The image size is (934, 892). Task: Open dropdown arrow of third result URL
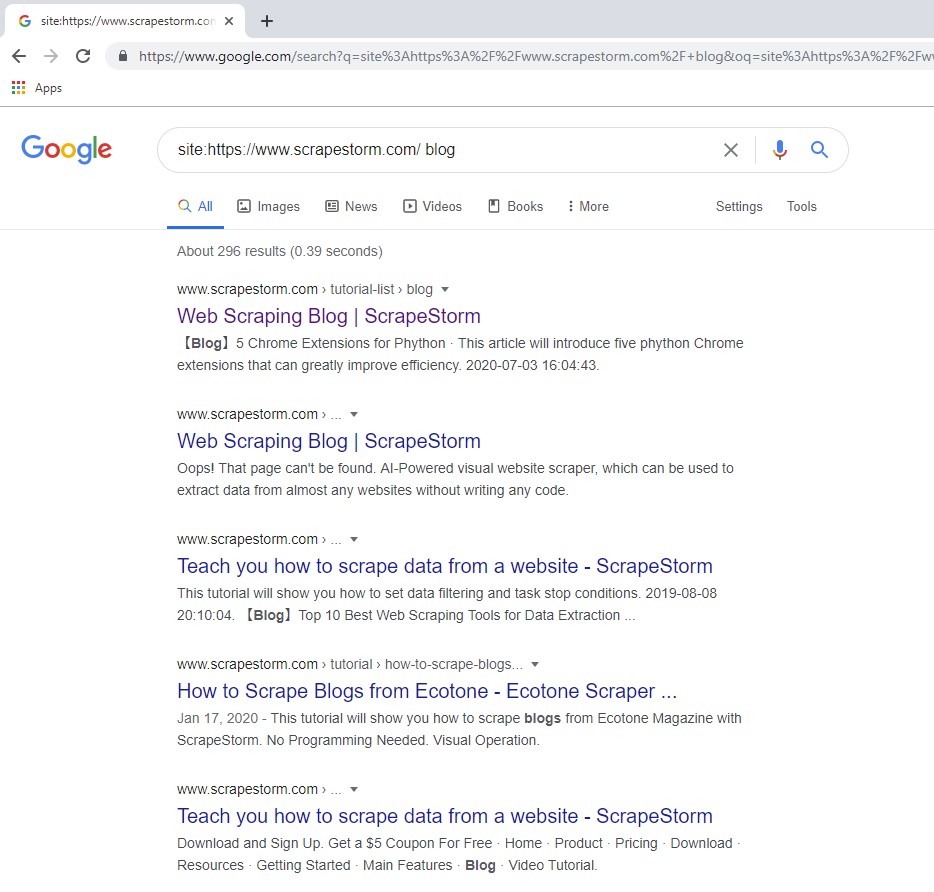[354, 540]
